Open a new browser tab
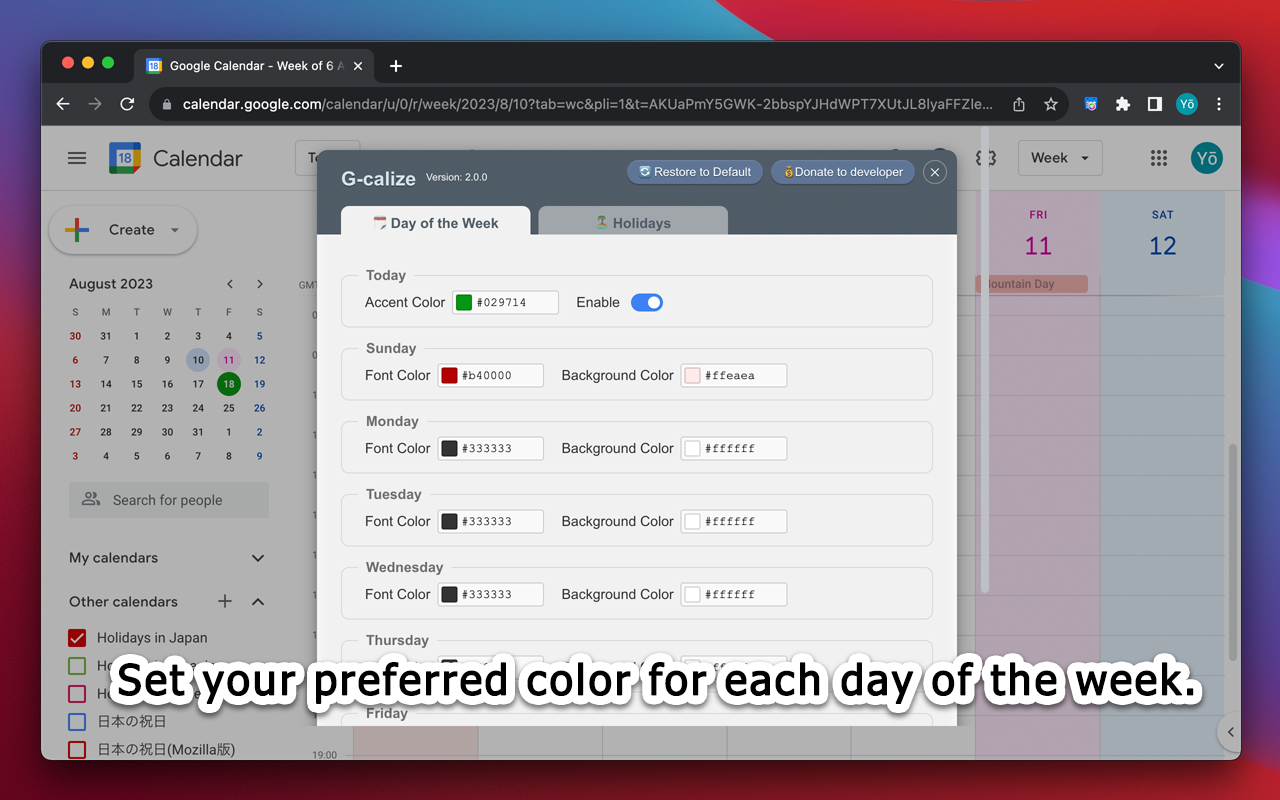Viewport: 1280px width, 800px height. point(396,66)
